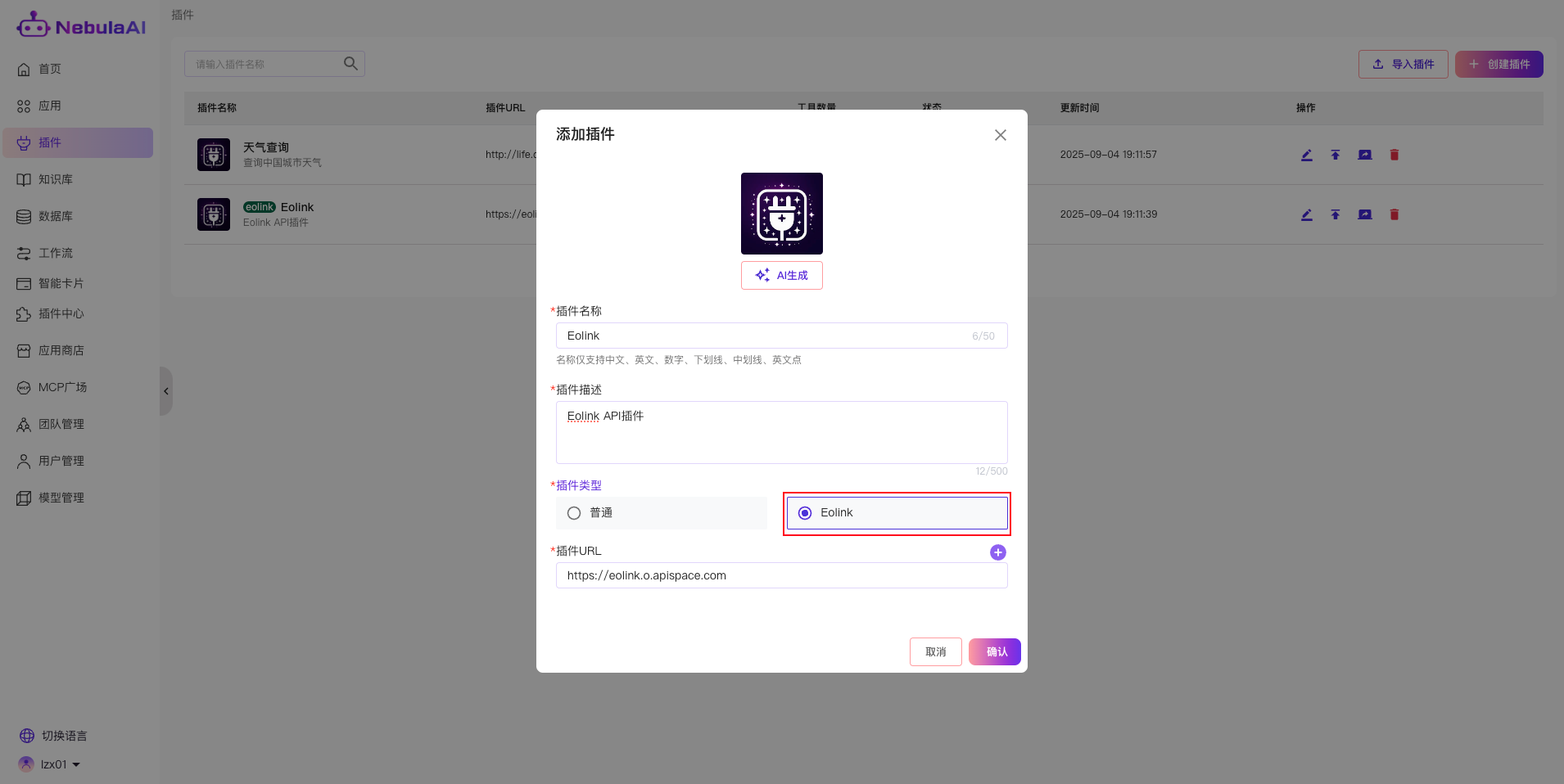
Task: Click the share icon for Eolink row
Action: [1365, 214]
